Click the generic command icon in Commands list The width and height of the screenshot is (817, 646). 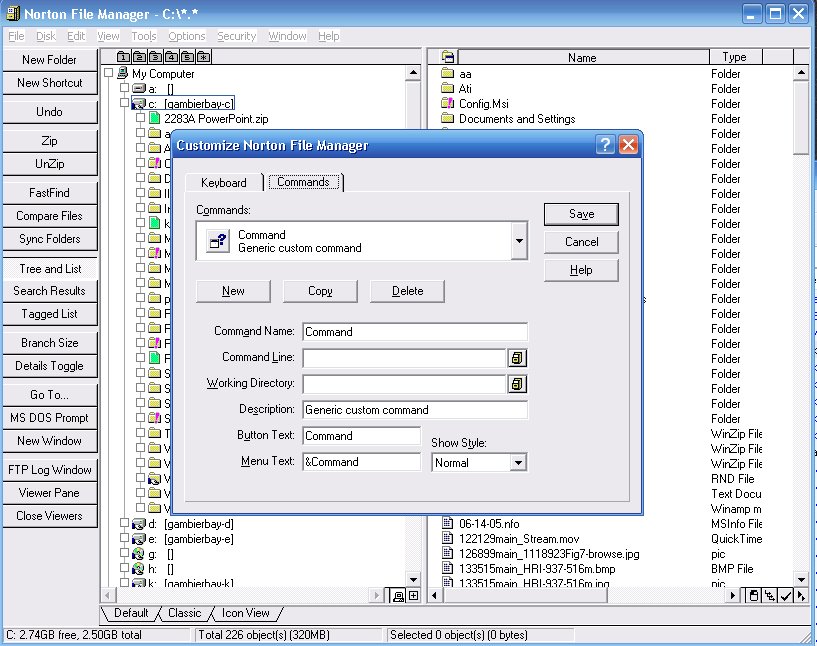218,241
